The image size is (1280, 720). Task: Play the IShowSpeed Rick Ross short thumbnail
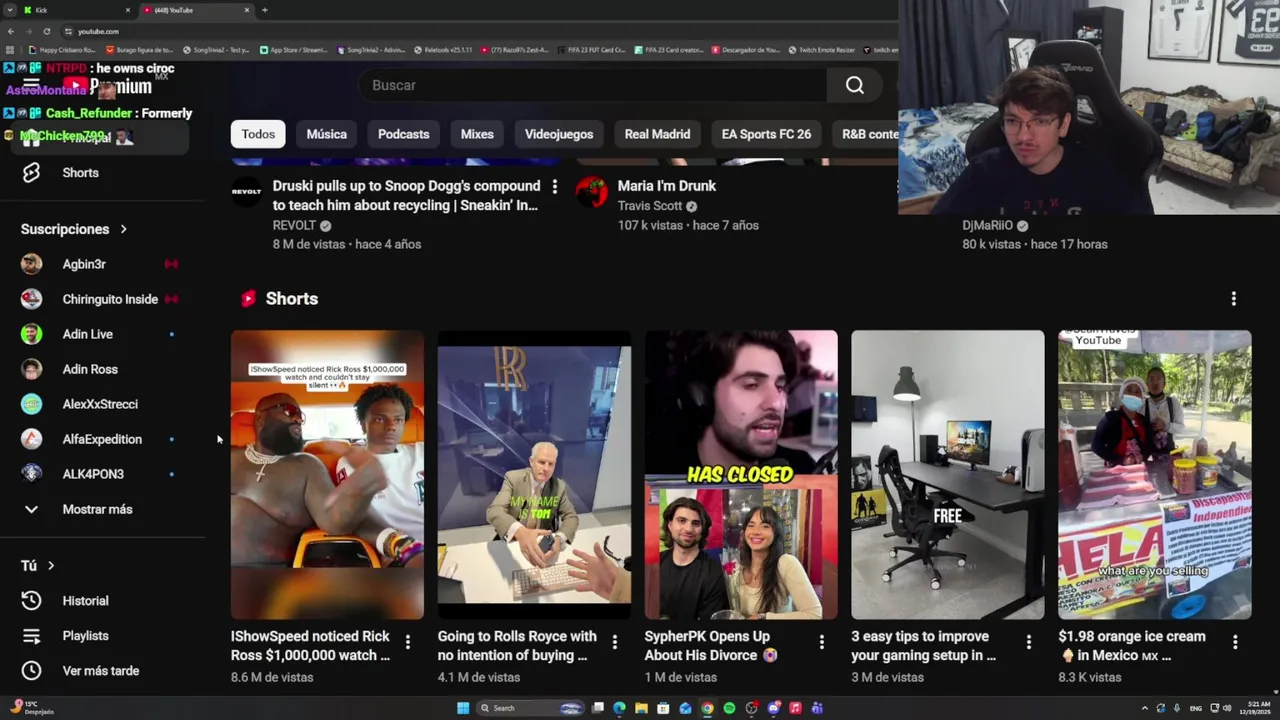click(x=327, y=474)
